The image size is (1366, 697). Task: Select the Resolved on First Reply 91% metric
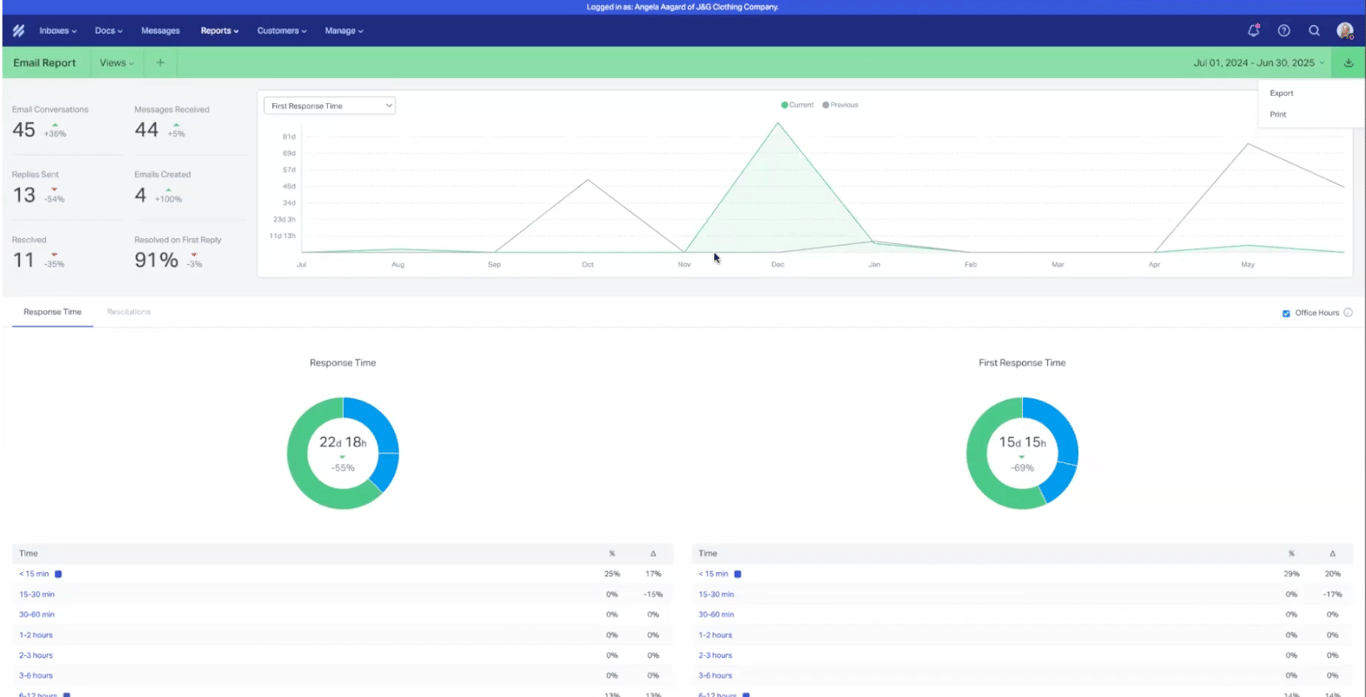click(178, 254)
